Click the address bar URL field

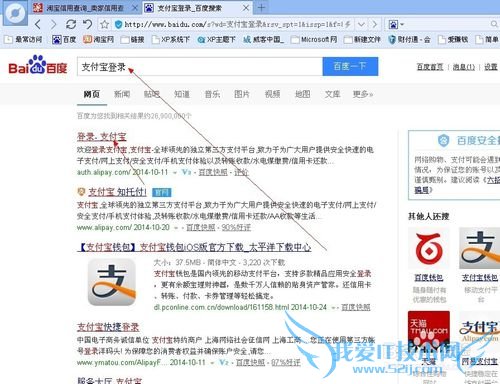coord(233,24)
